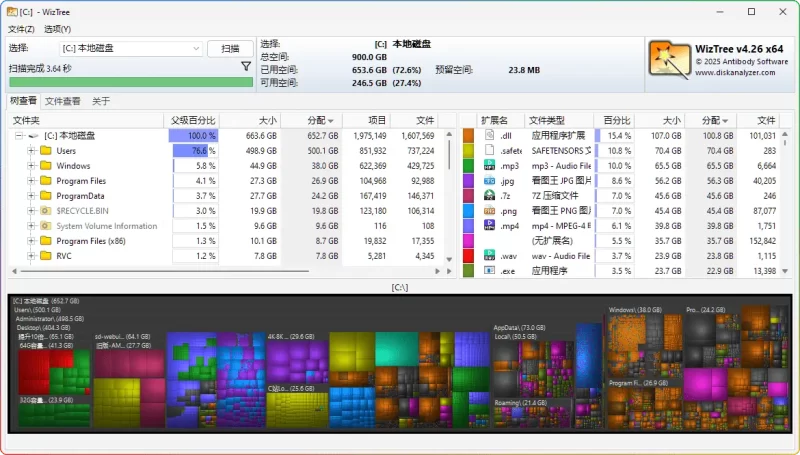
Task: Click the green .mp3 color swatch
Action: click(x=468, y=165)
